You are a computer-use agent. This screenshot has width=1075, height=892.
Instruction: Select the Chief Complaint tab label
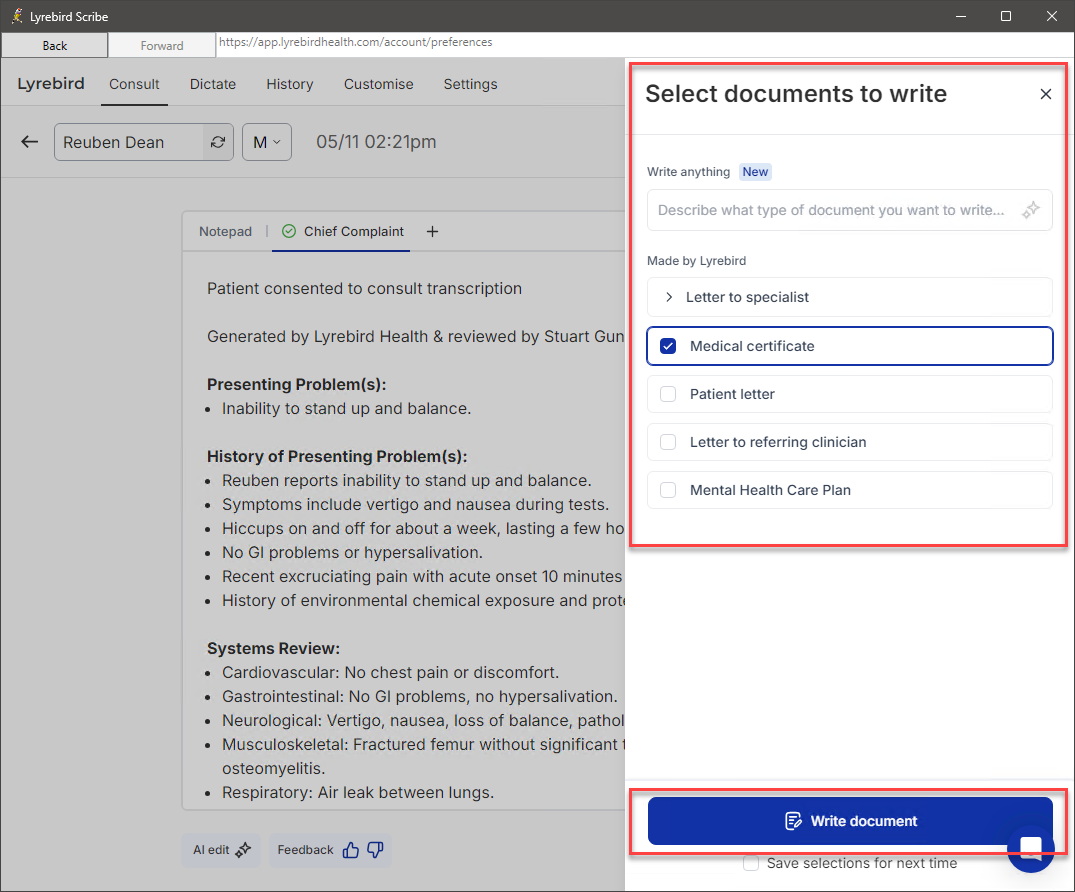coord(354,232)
